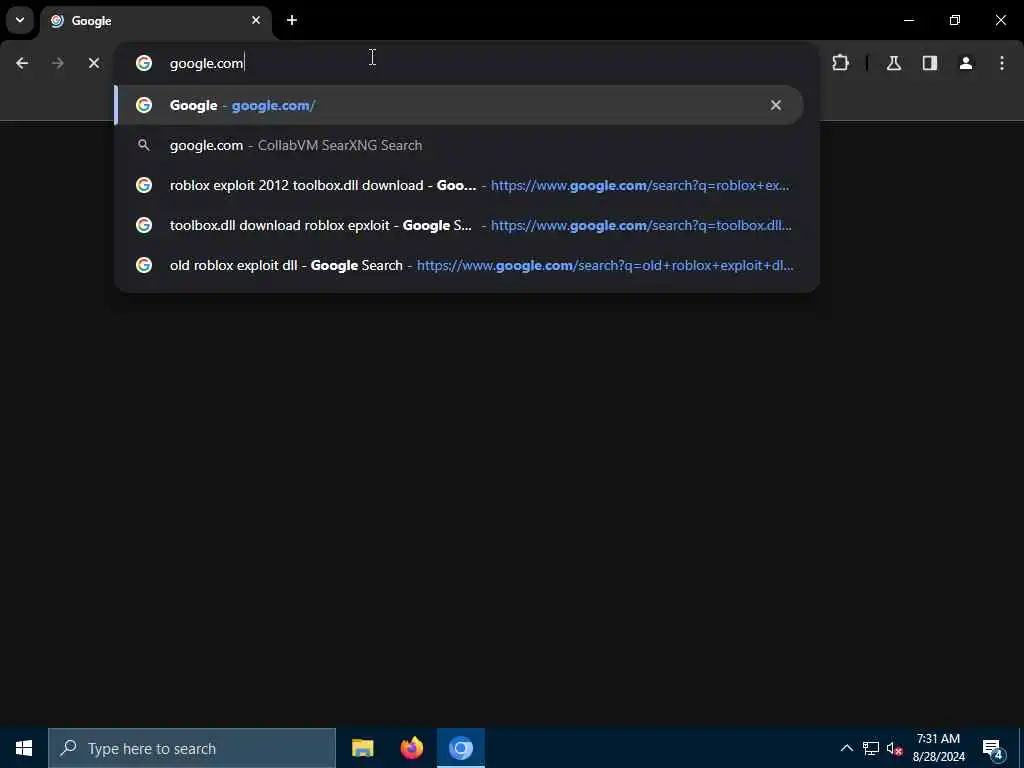Close the Google tab
The height and width of the screenshot is (768, 1024).
pyautogui.click(x=256, y=20)
